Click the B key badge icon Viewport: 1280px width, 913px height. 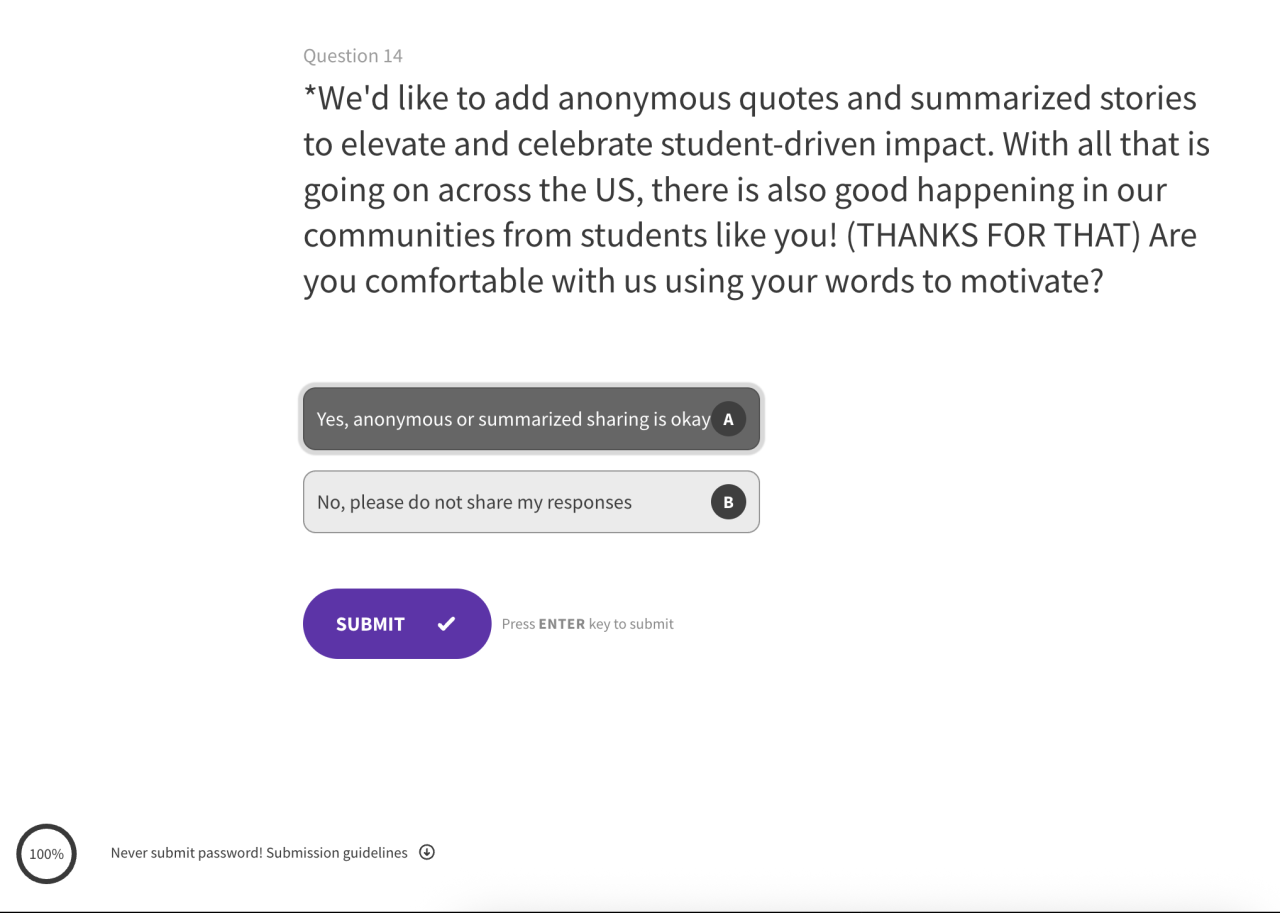[728, 502]
